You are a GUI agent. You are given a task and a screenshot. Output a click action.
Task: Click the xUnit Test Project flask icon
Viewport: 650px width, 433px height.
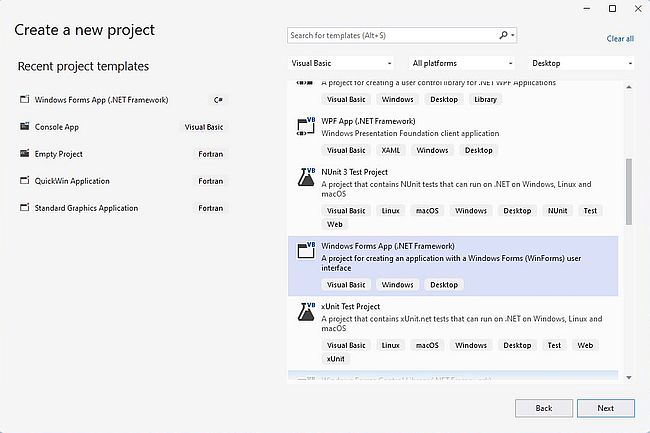(306, 312)
